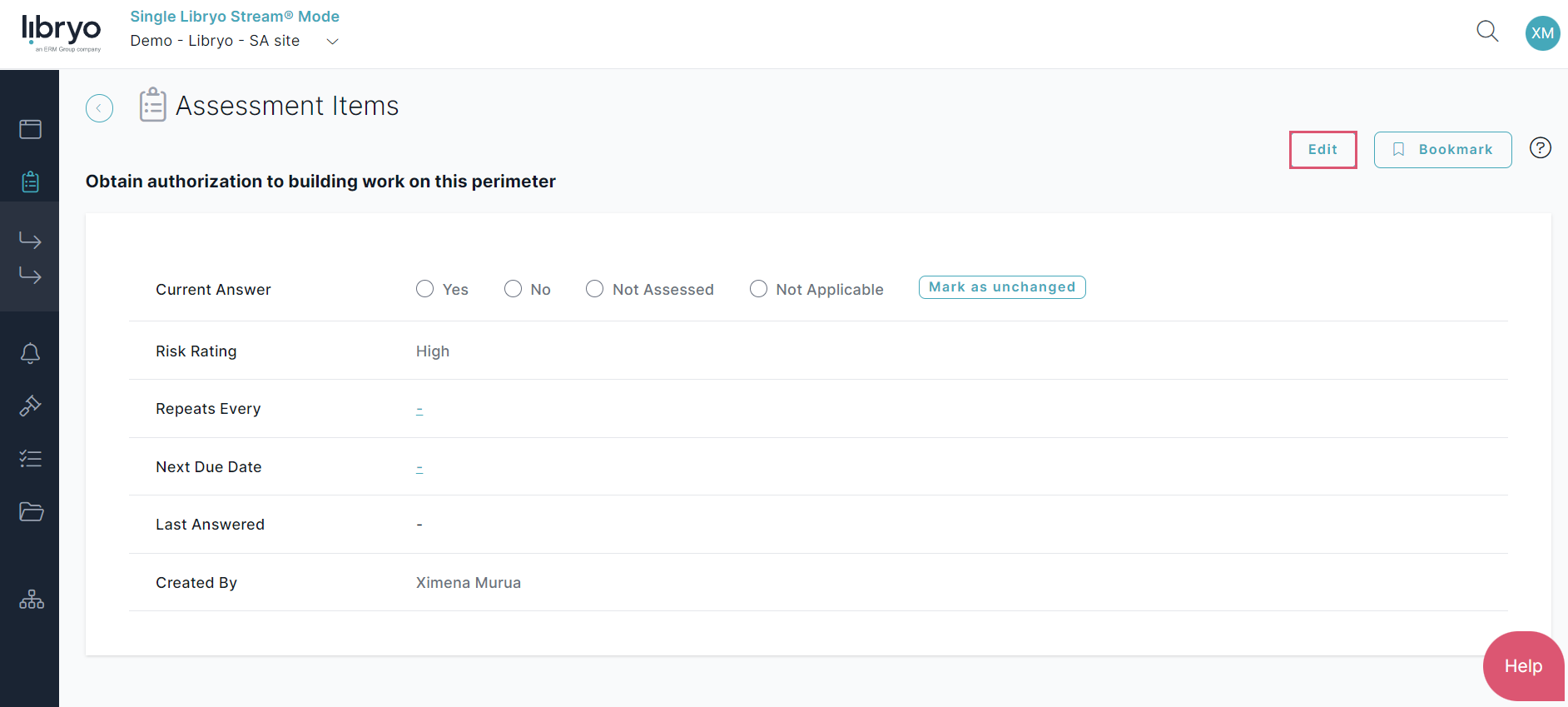The height and width of the screenshot is (707, 1568).
Task: Open the XM user avatar menu
Action: coord(1542,33)
